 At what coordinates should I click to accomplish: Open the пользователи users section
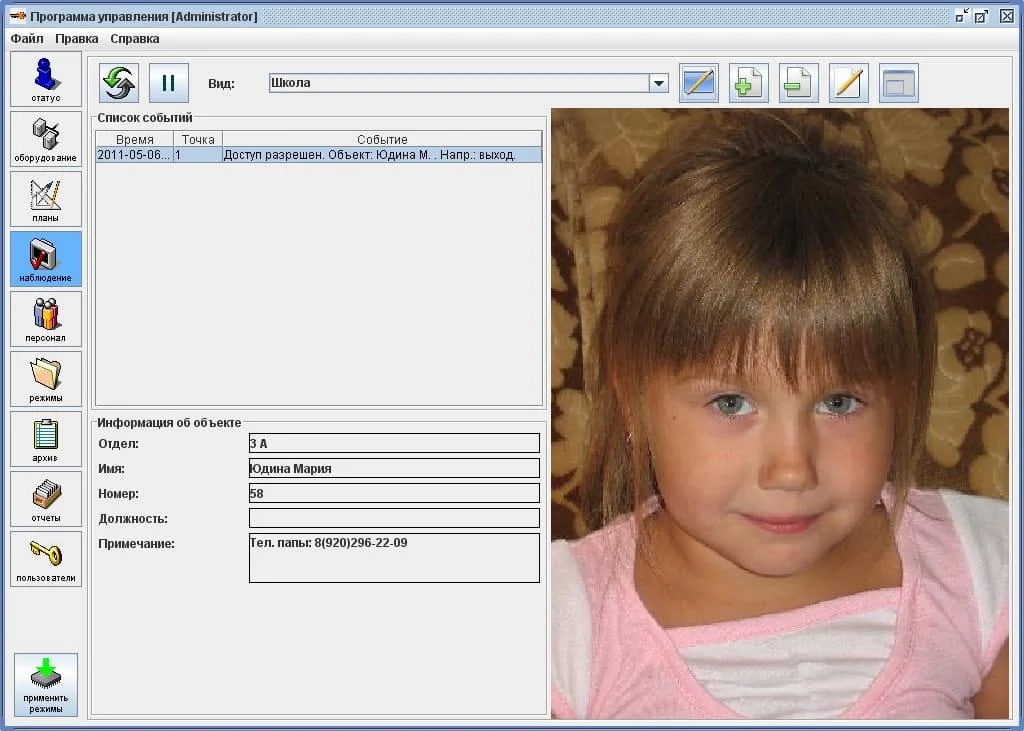tap(46, 559)
